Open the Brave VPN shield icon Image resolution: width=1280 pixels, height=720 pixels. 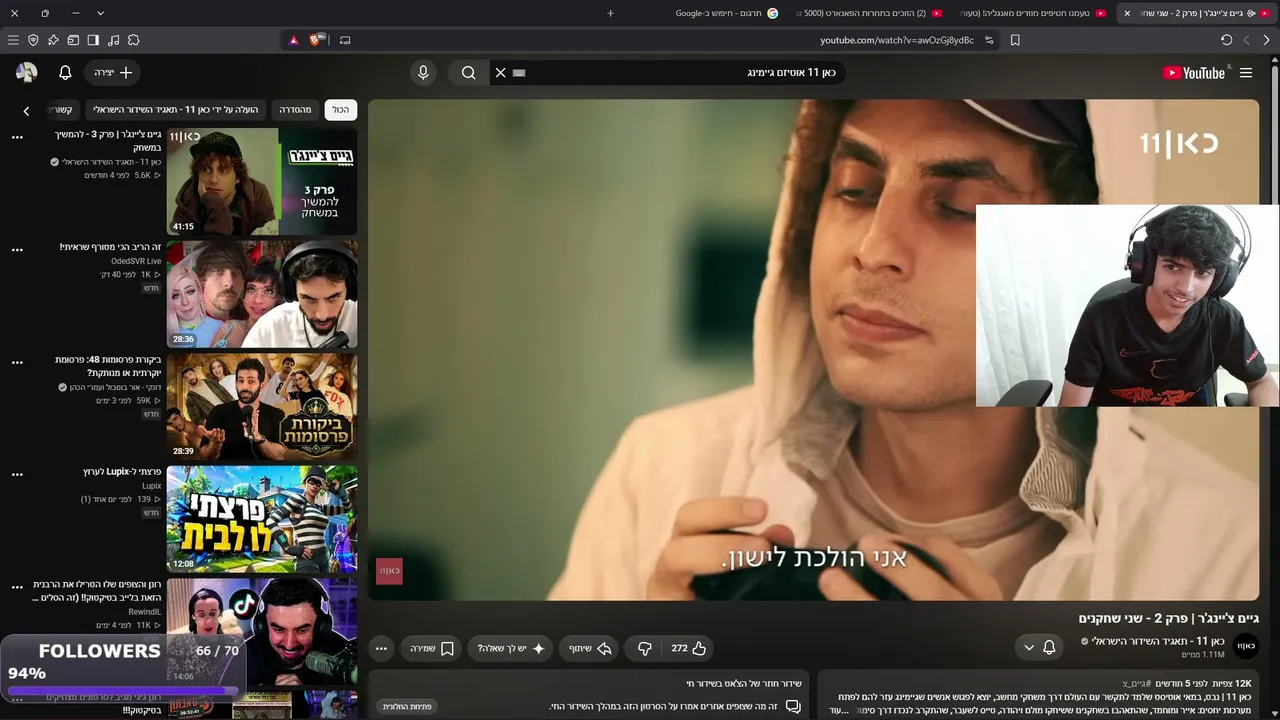[33, 40]
